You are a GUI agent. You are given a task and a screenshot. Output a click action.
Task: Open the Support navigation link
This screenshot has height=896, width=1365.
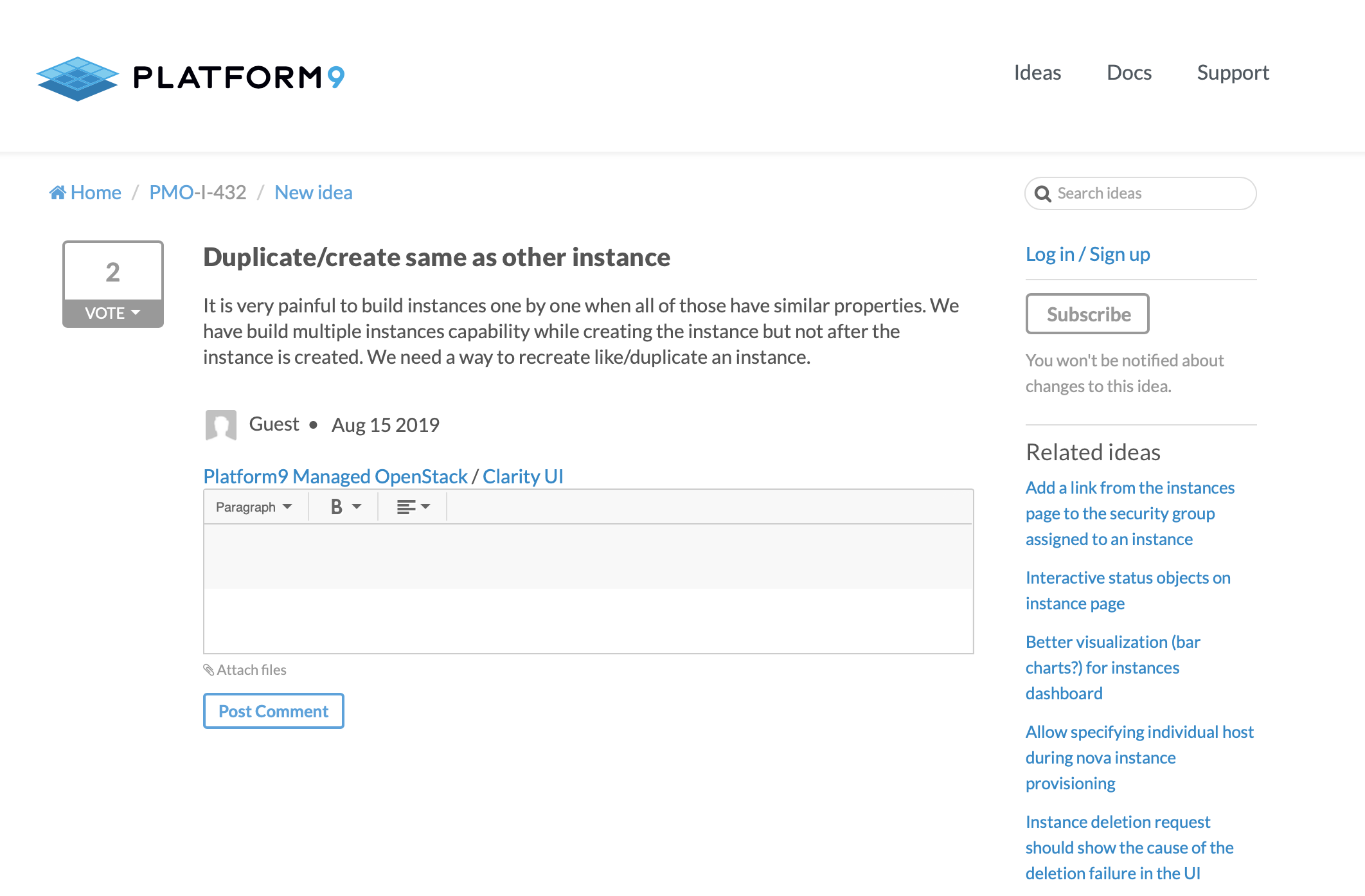[x=1233, y=73]
